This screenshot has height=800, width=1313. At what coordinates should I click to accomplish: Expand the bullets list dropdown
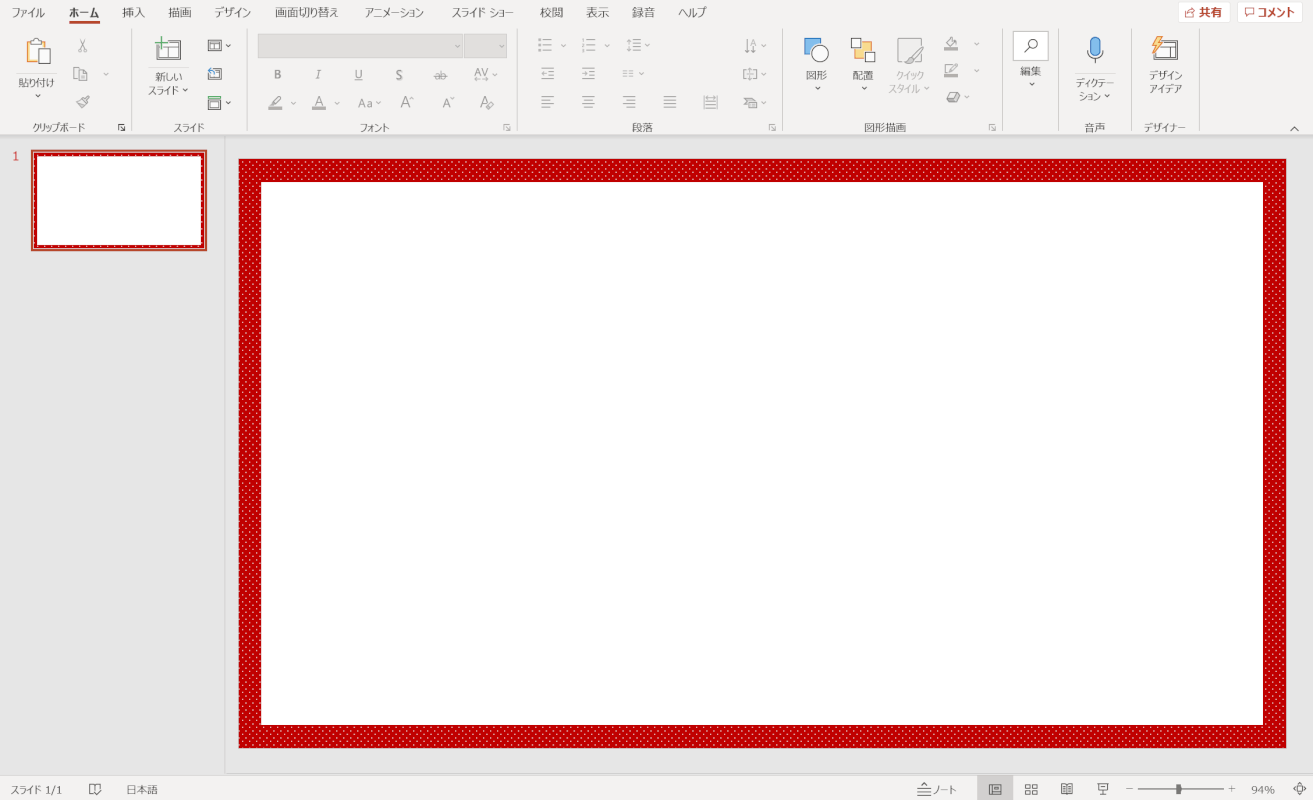point(563,46)
